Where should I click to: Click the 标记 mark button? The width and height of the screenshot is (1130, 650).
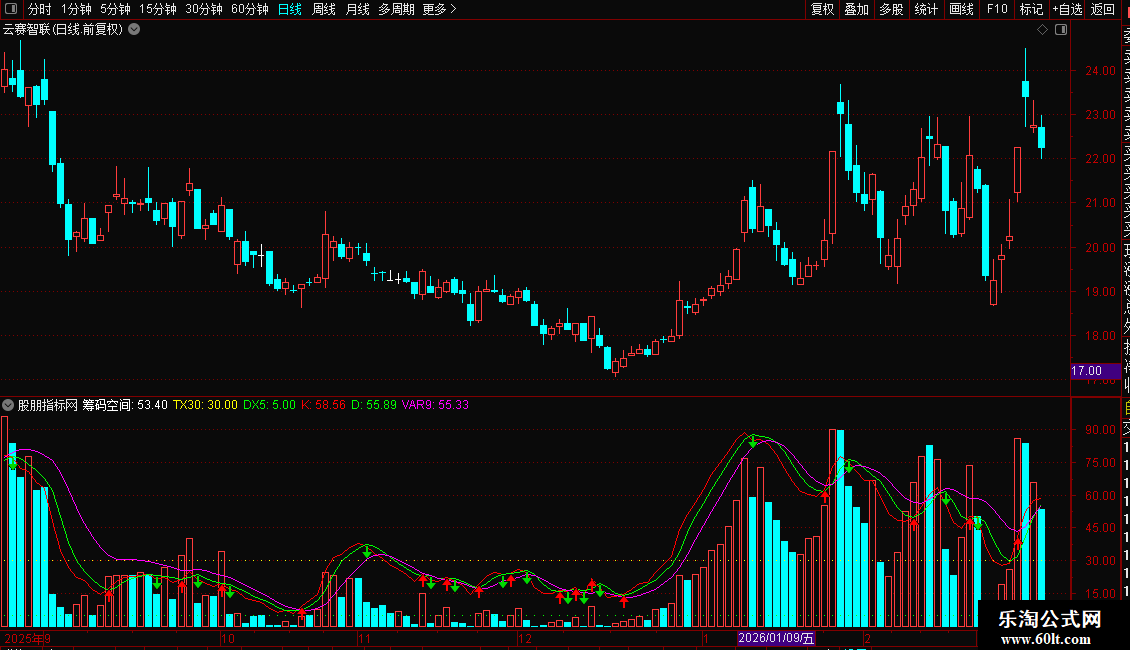click(1031, 9)
